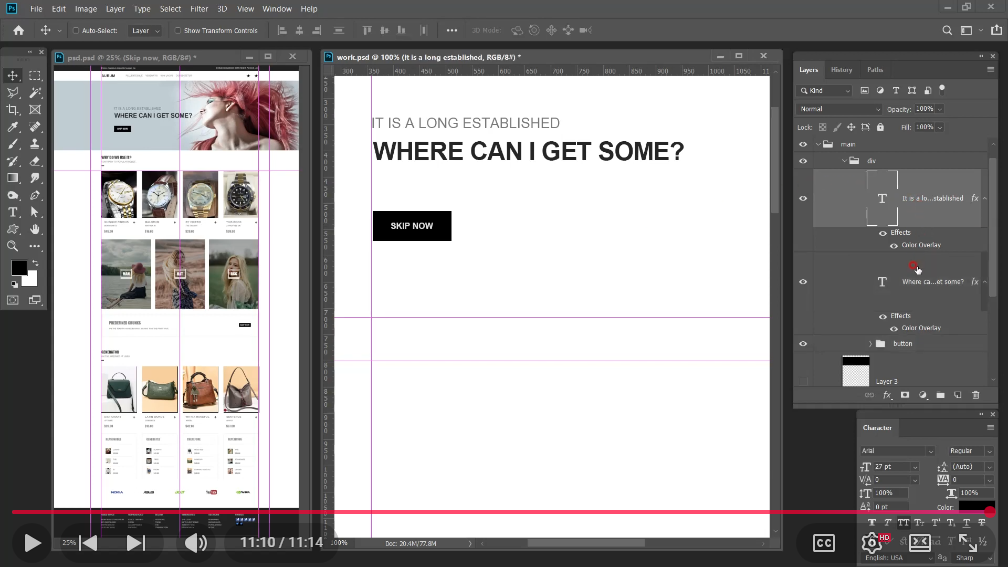Toggle the Auto-Select checkbox
The width and height of the screenshot is (1008, 567).
pos(76,30)
